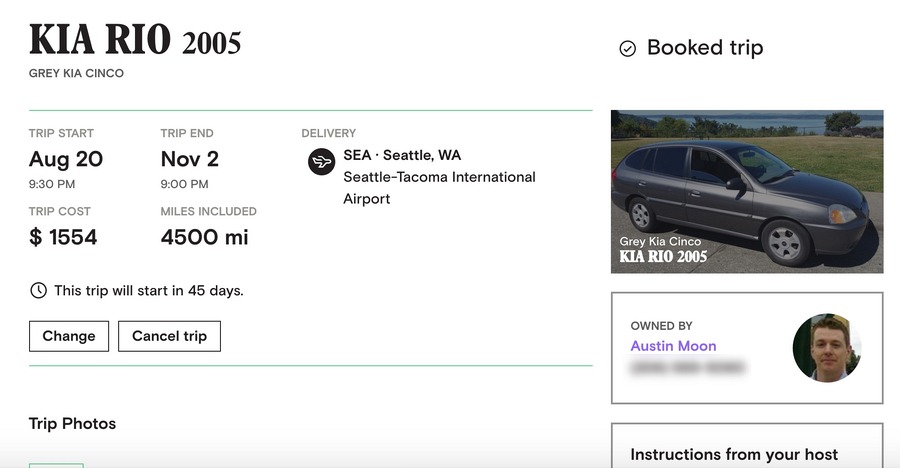Click the Seattle-Tacoma International Airport delivery text

coord(439,188)
